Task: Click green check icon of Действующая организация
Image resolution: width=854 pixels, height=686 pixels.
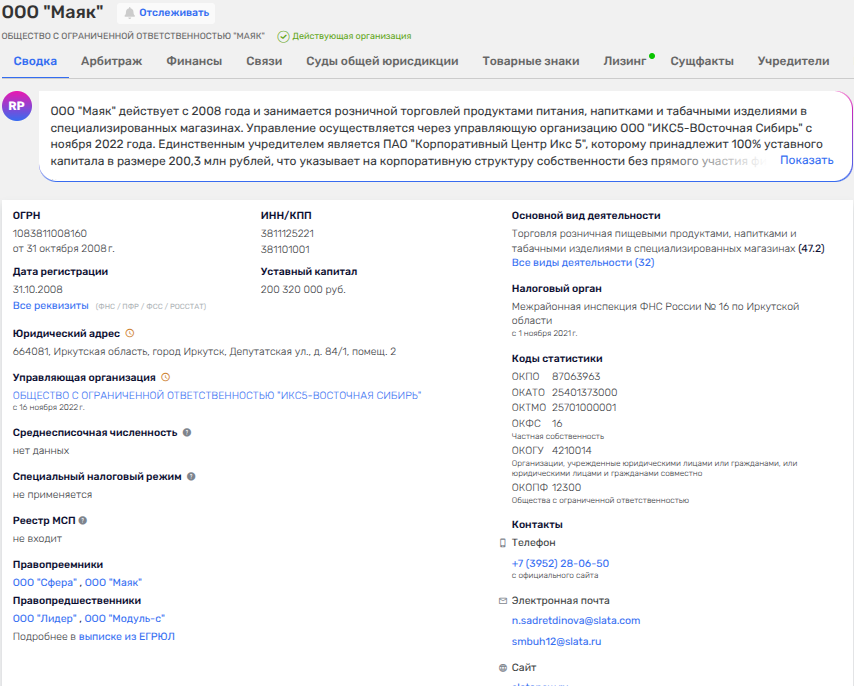Action: (283, 37)
